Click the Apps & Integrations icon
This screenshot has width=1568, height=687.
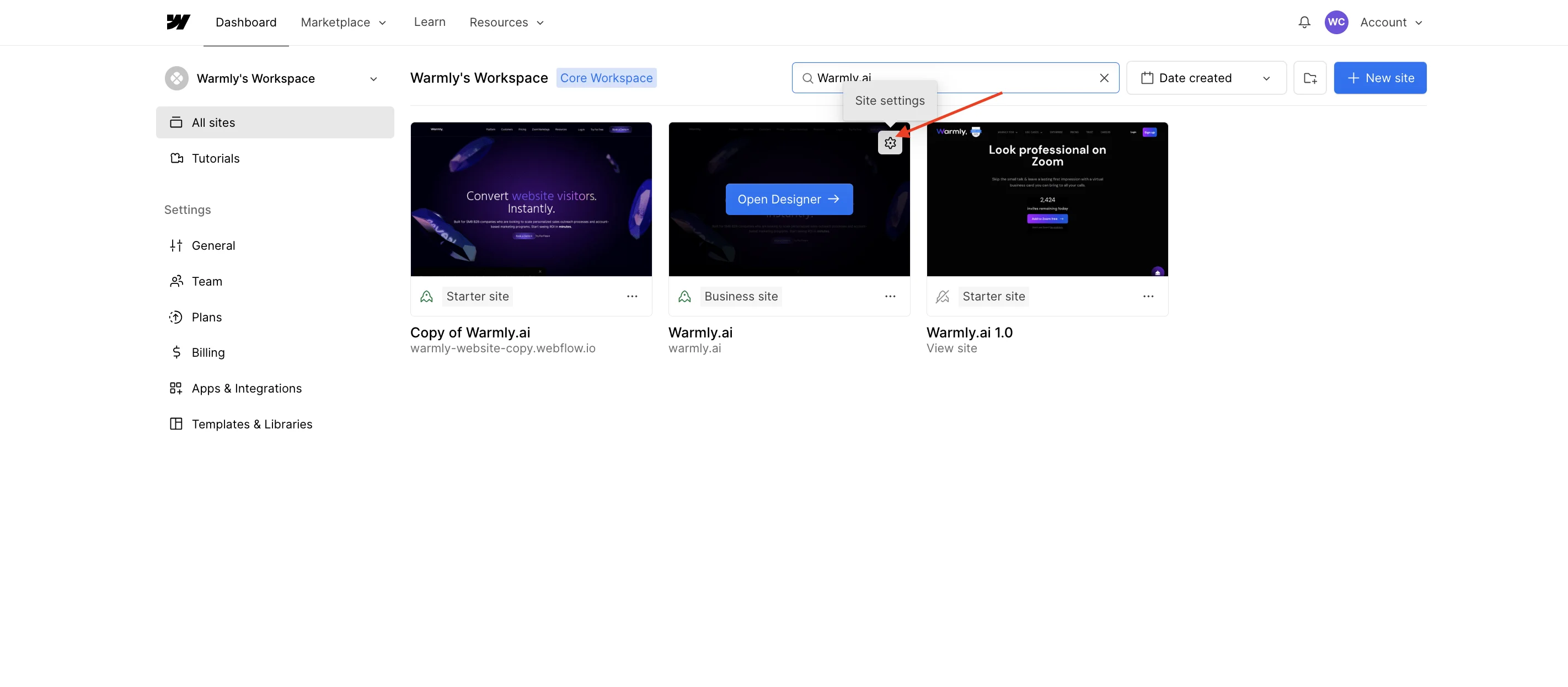click(176, 388)
